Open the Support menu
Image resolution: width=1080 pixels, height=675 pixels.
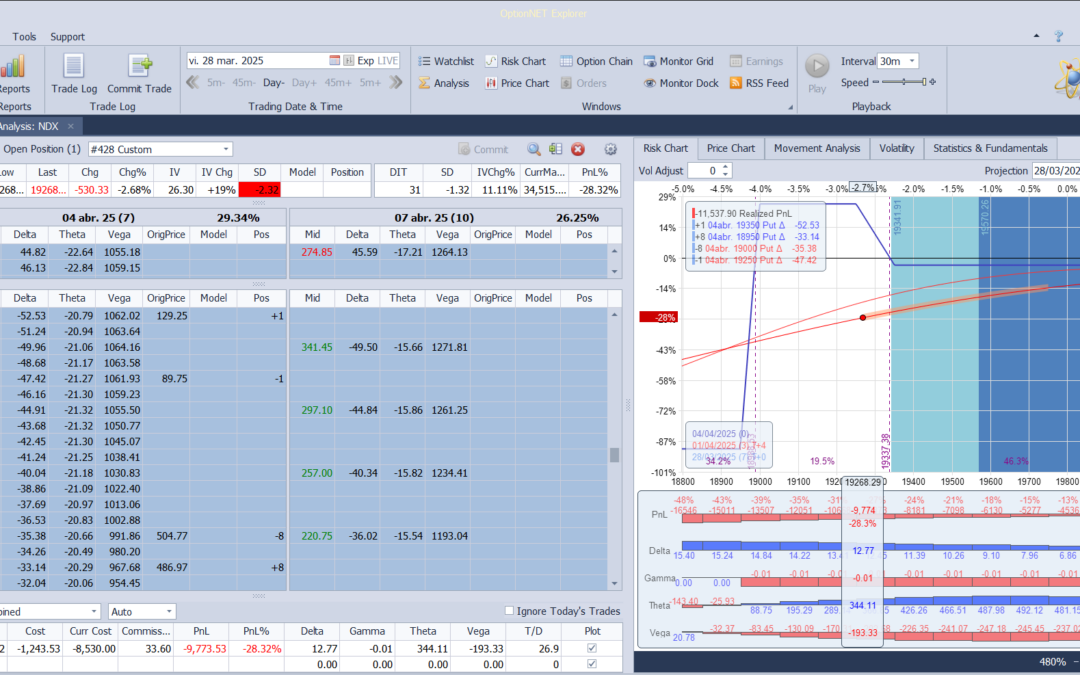pos(68,37)
